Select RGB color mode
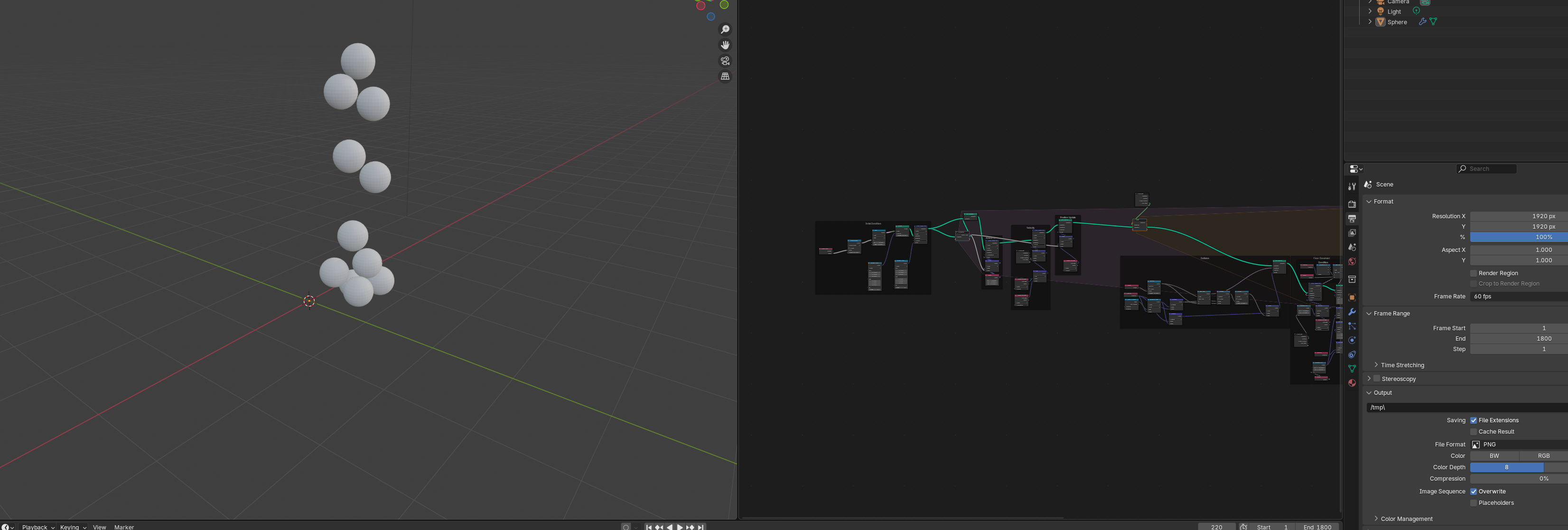Screen dimensions: 1568x530 pos(1544,456)
